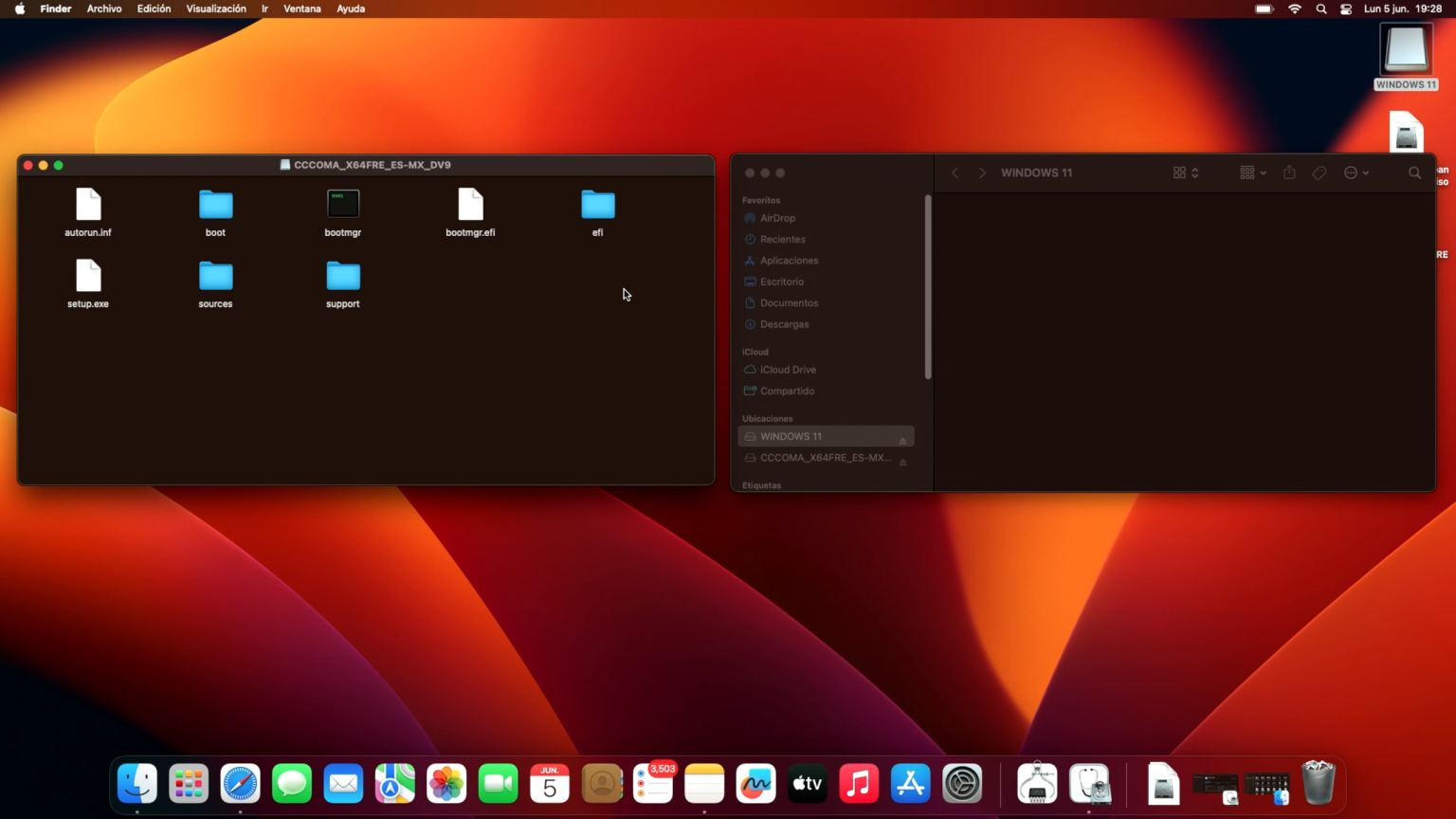This screenshot has height=819, width=1456.
Task: Open the more actions ellipsis dropdown
Action: pyautogui.click(x=1356, y=173)
